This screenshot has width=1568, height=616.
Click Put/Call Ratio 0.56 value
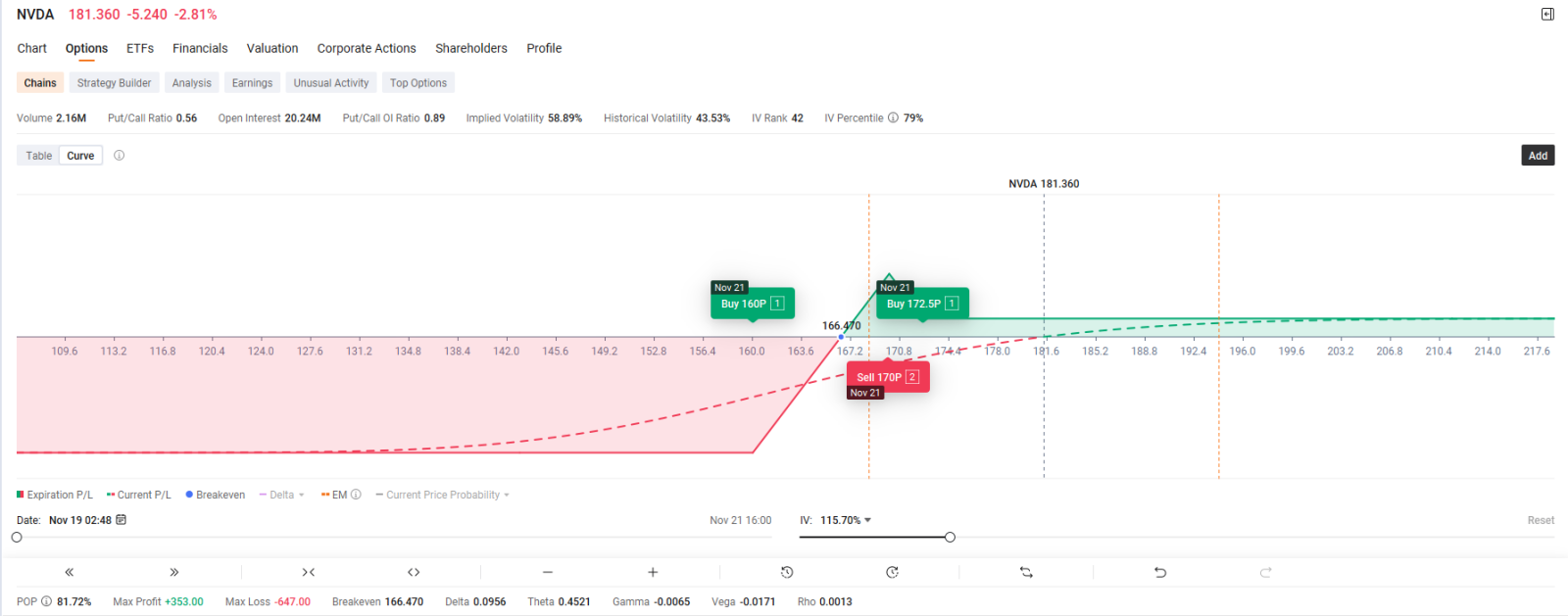pos(187,118)
